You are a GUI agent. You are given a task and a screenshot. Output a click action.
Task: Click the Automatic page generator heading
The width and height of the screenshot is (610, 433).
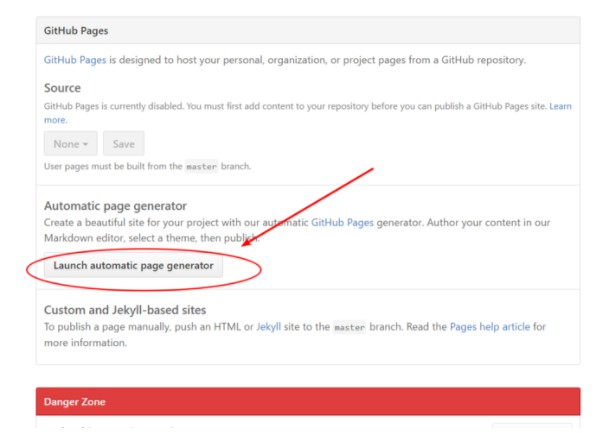(115, 205)
